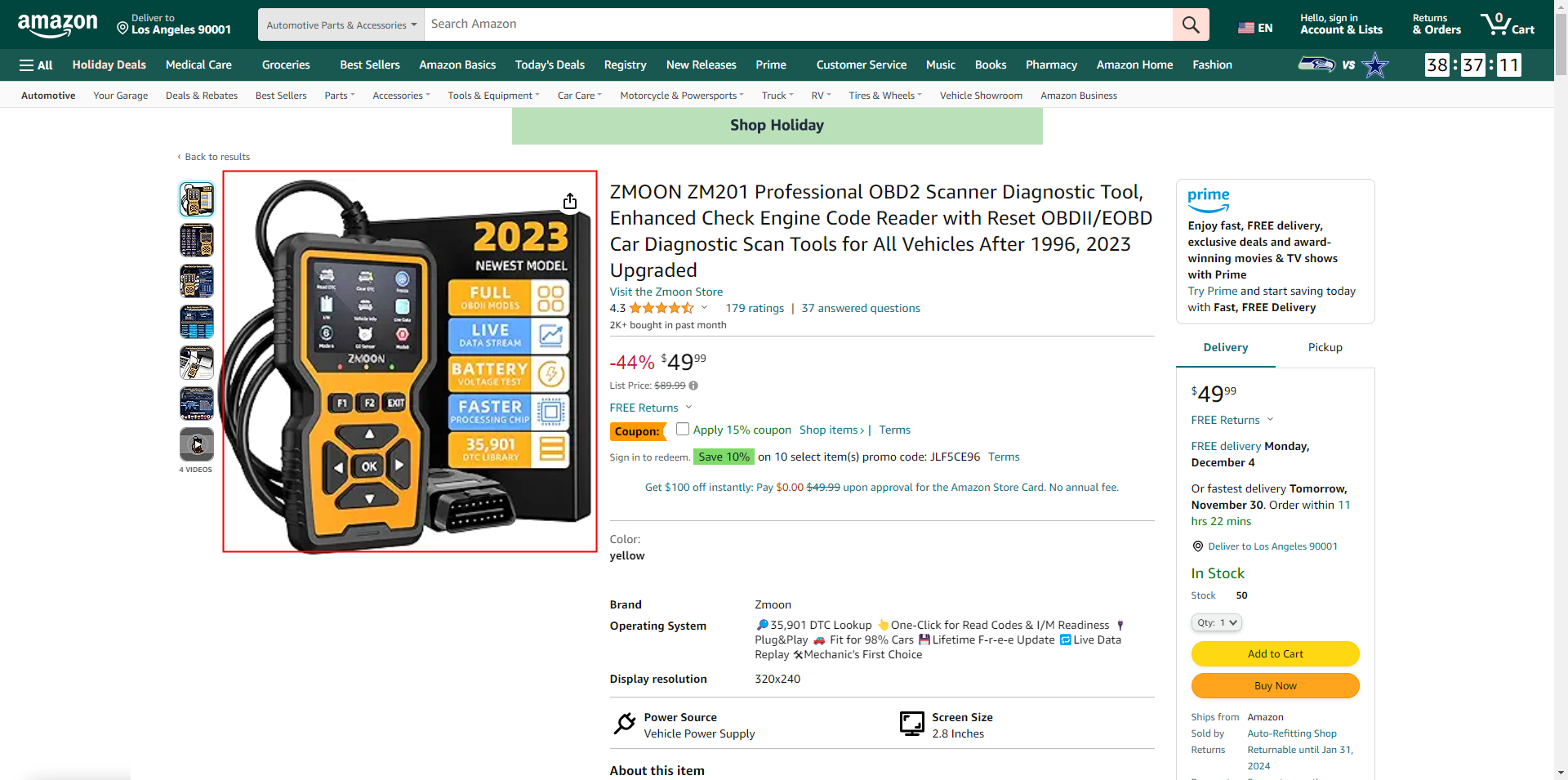Expand the Truck submenu
Screen dimensions: 1568x780
click(x=777, y=96)
